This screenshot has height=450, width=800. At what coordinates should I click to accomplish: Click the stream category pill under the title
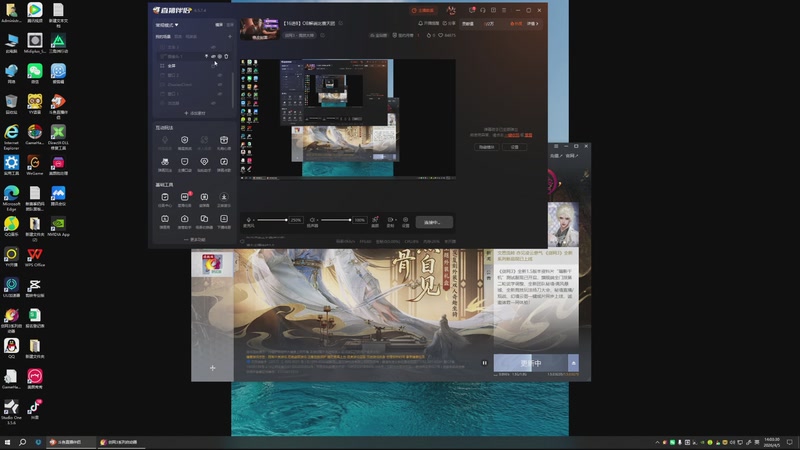(299, 36)
